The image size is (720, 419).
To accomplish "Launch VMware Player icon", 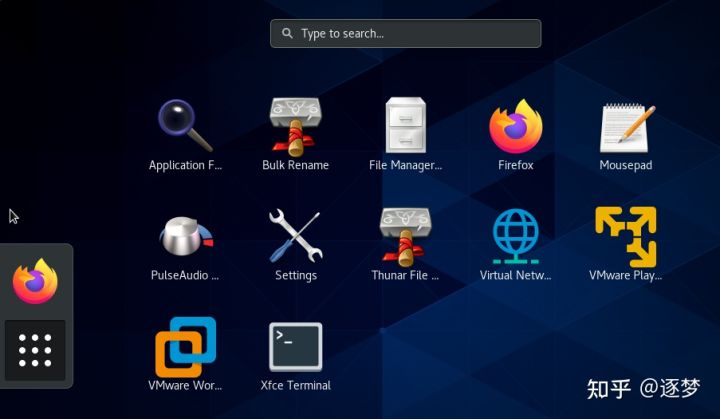I will tap(626, 237).
